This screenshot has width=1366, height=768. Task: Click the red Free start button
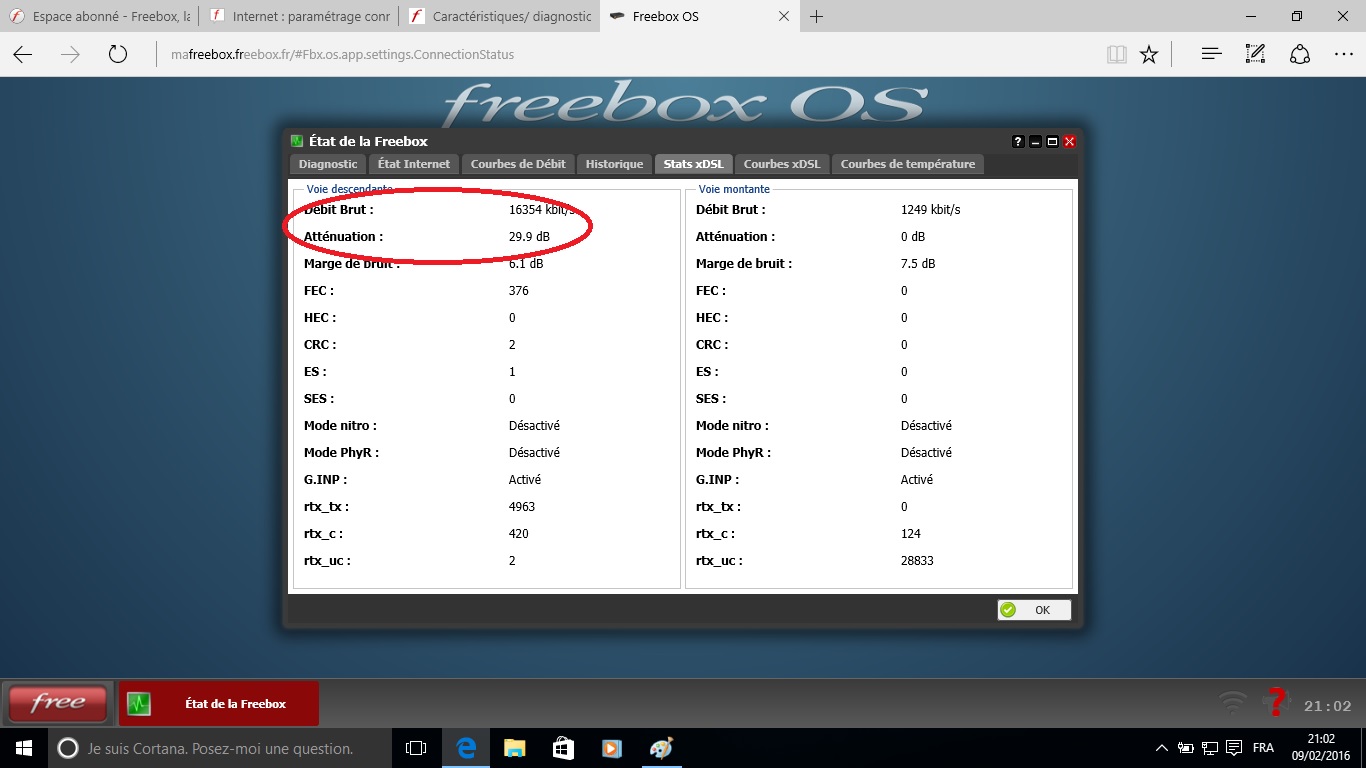click(58, 703)
